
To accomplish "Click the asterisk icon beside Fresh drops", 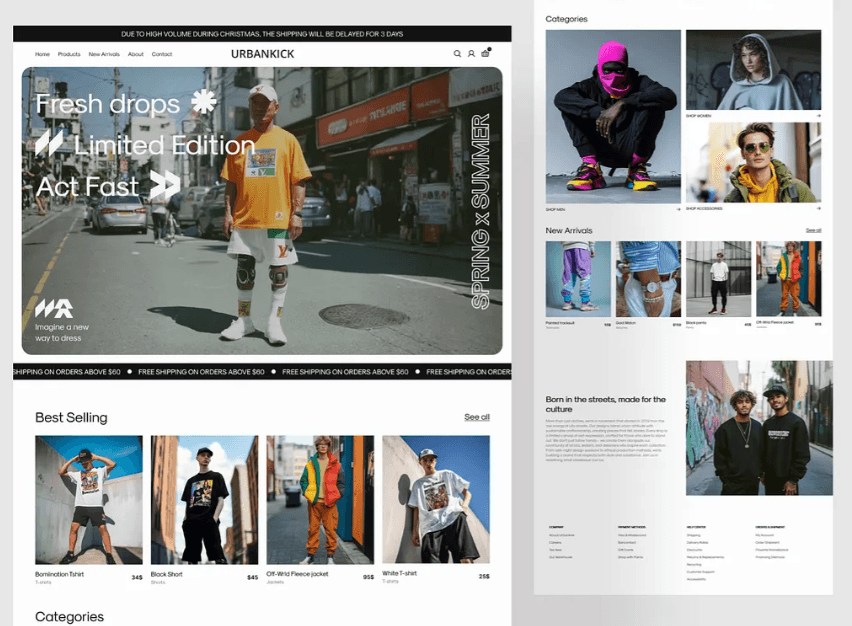I will point(204,102).
